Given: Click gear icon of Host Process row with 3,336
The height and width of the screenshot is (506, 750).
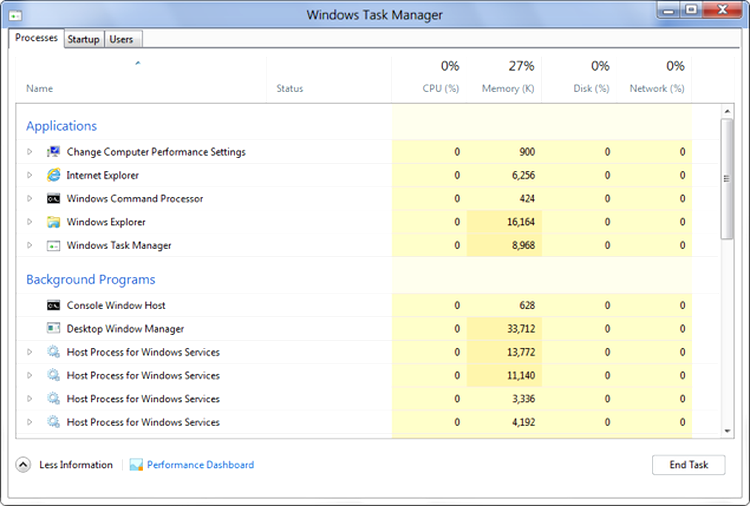Looking at the screenshot, I should 53,399.
